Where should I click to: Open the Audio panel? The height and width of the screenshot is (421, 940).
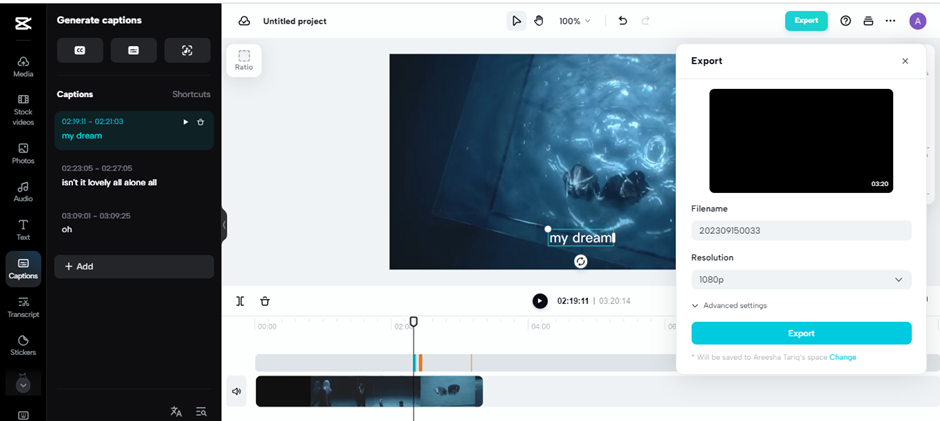(x=23, y=192)
